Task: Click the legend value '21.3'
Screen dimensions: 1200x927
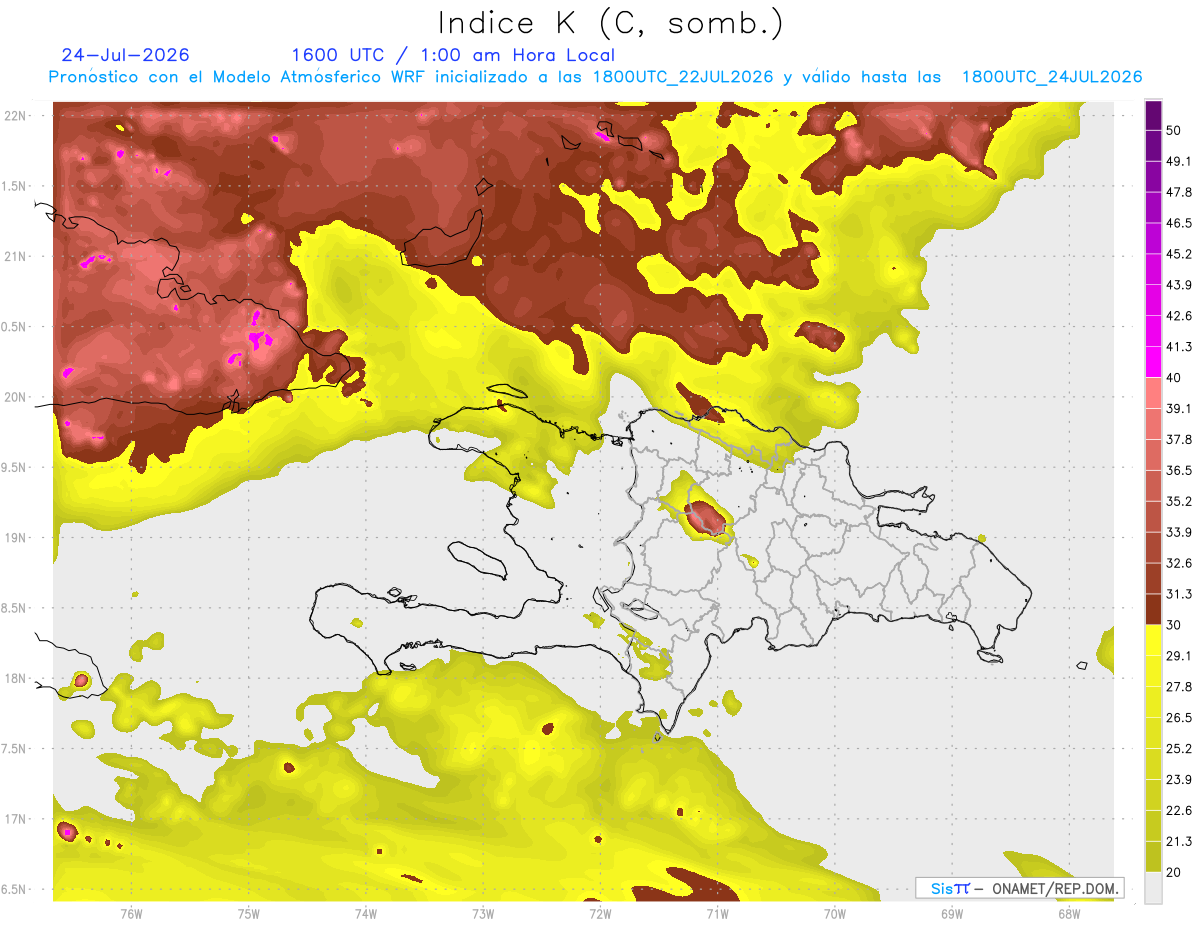Action: click(x=1179, y=842)
